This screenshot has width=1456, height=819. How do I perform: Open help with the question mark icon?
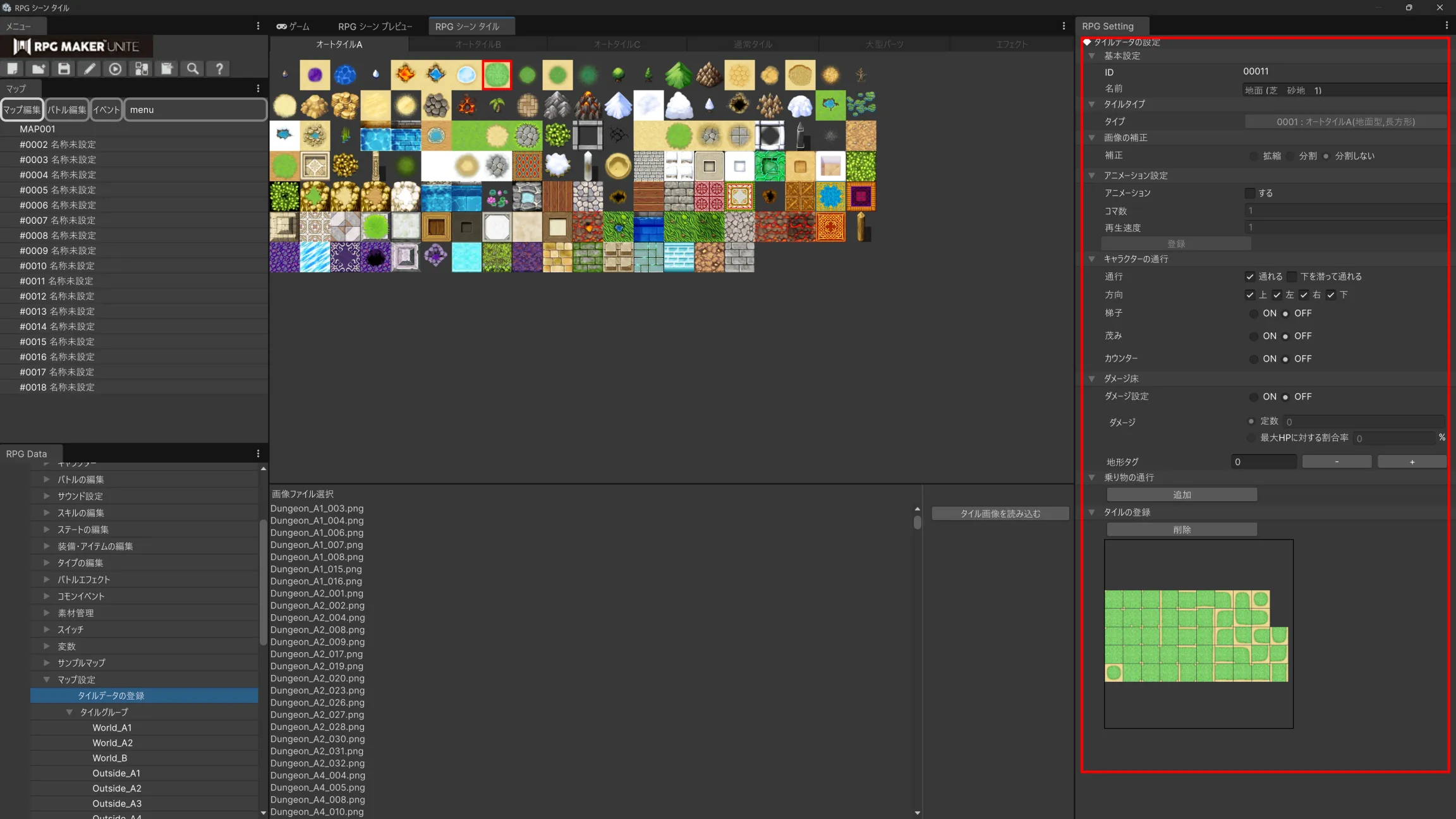point(219,69)
